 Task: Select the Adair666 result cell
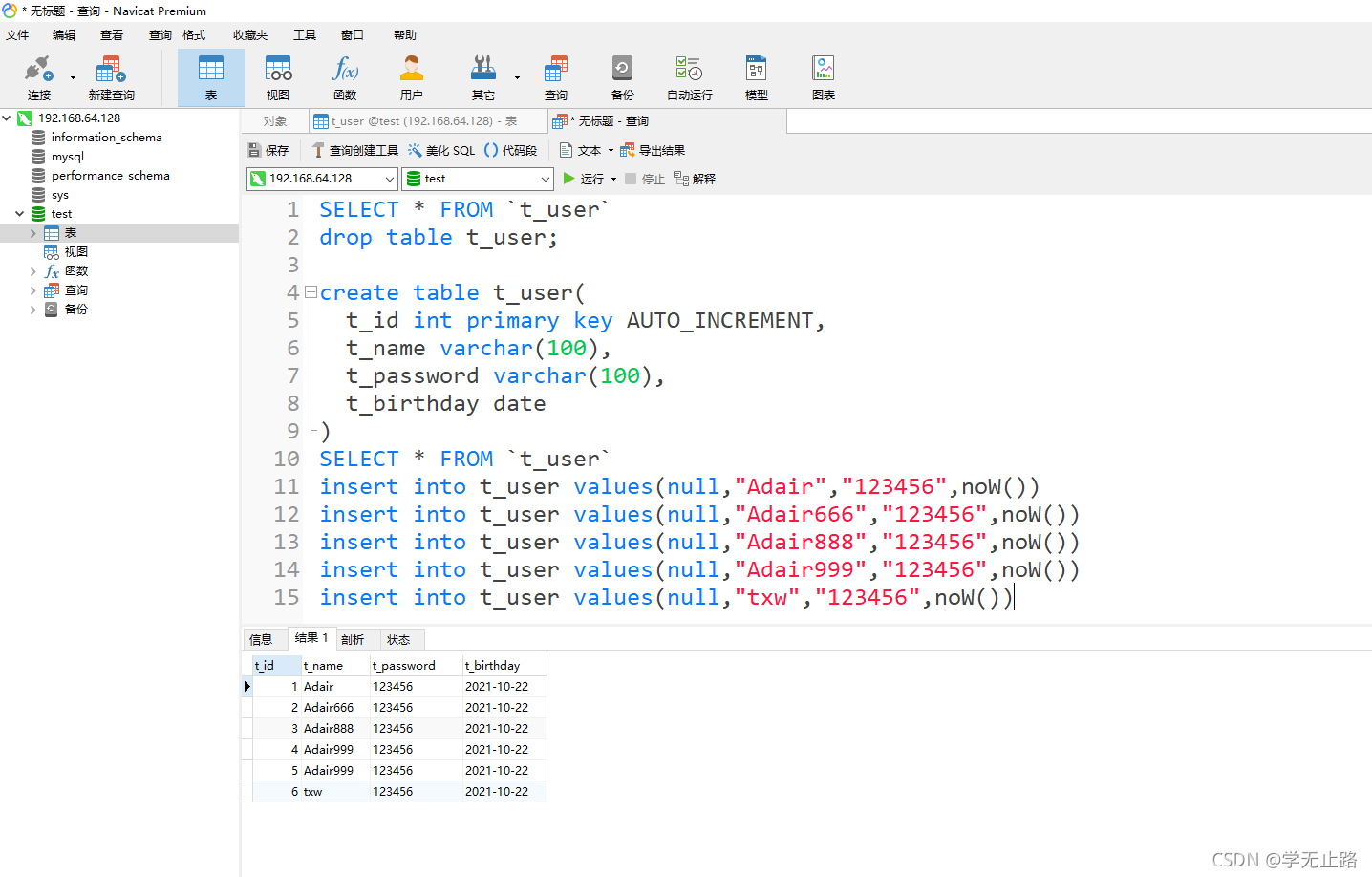click(335, 708)
